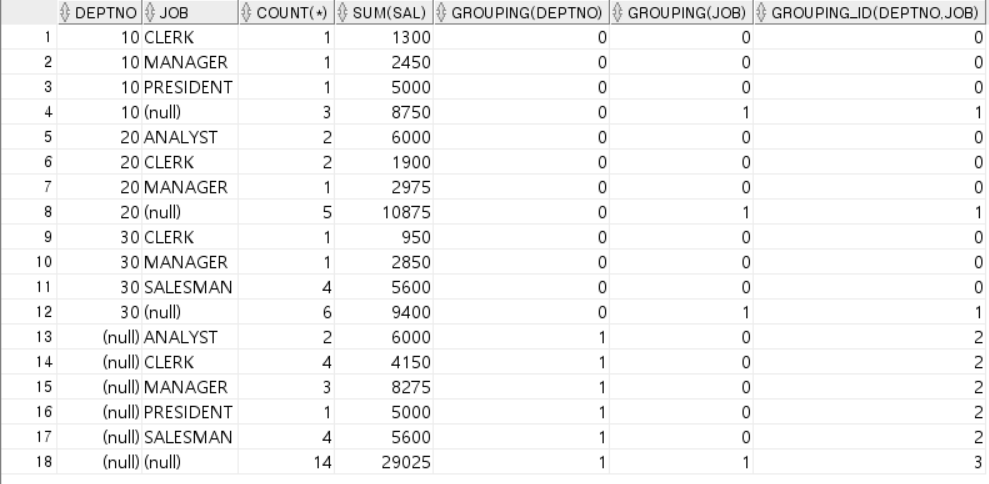
Task: Select the PRESIDENT cell in row 3
Action: 188,88
